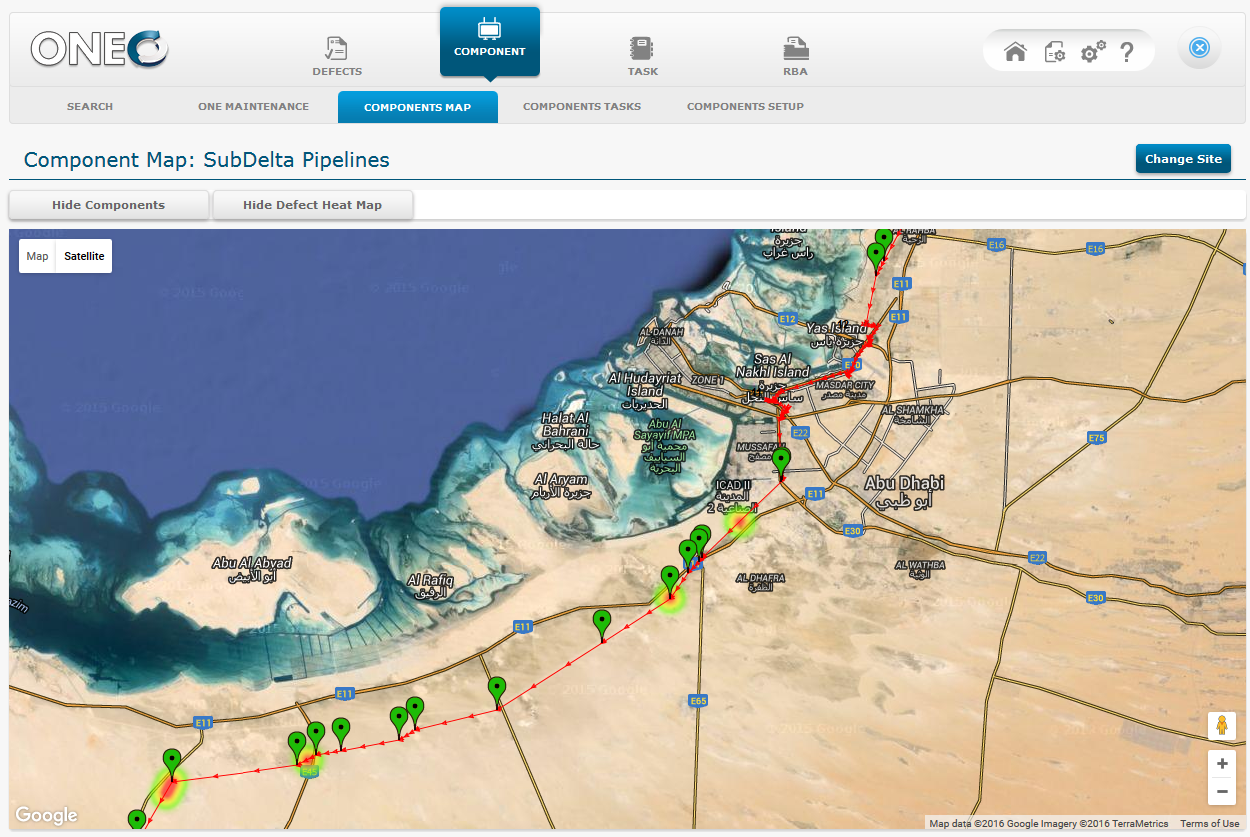Toggle Hide Components button
Screen dimensions: 1250x837
tap(108, 205)
